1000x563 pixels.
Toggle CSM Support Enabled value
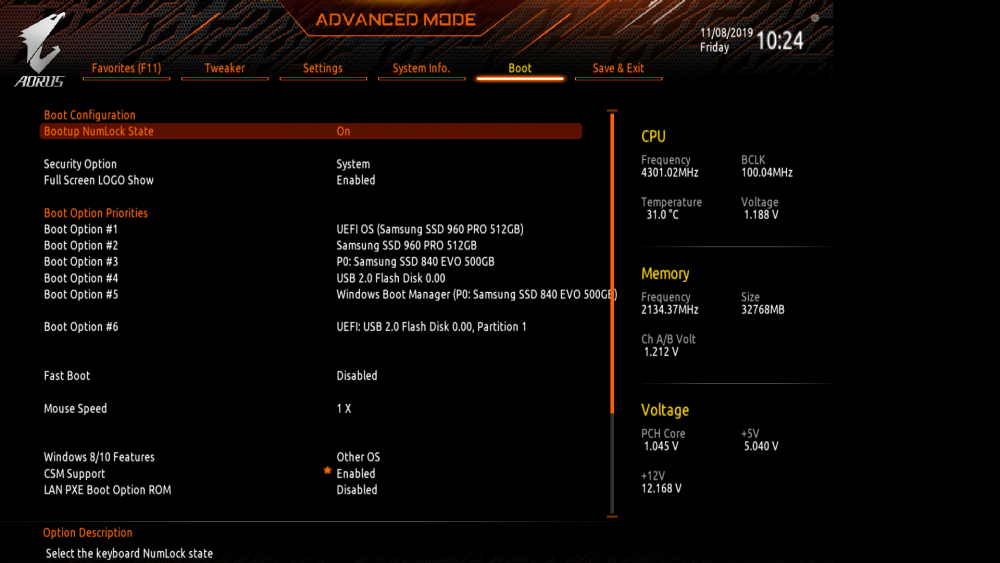point(356,474)
